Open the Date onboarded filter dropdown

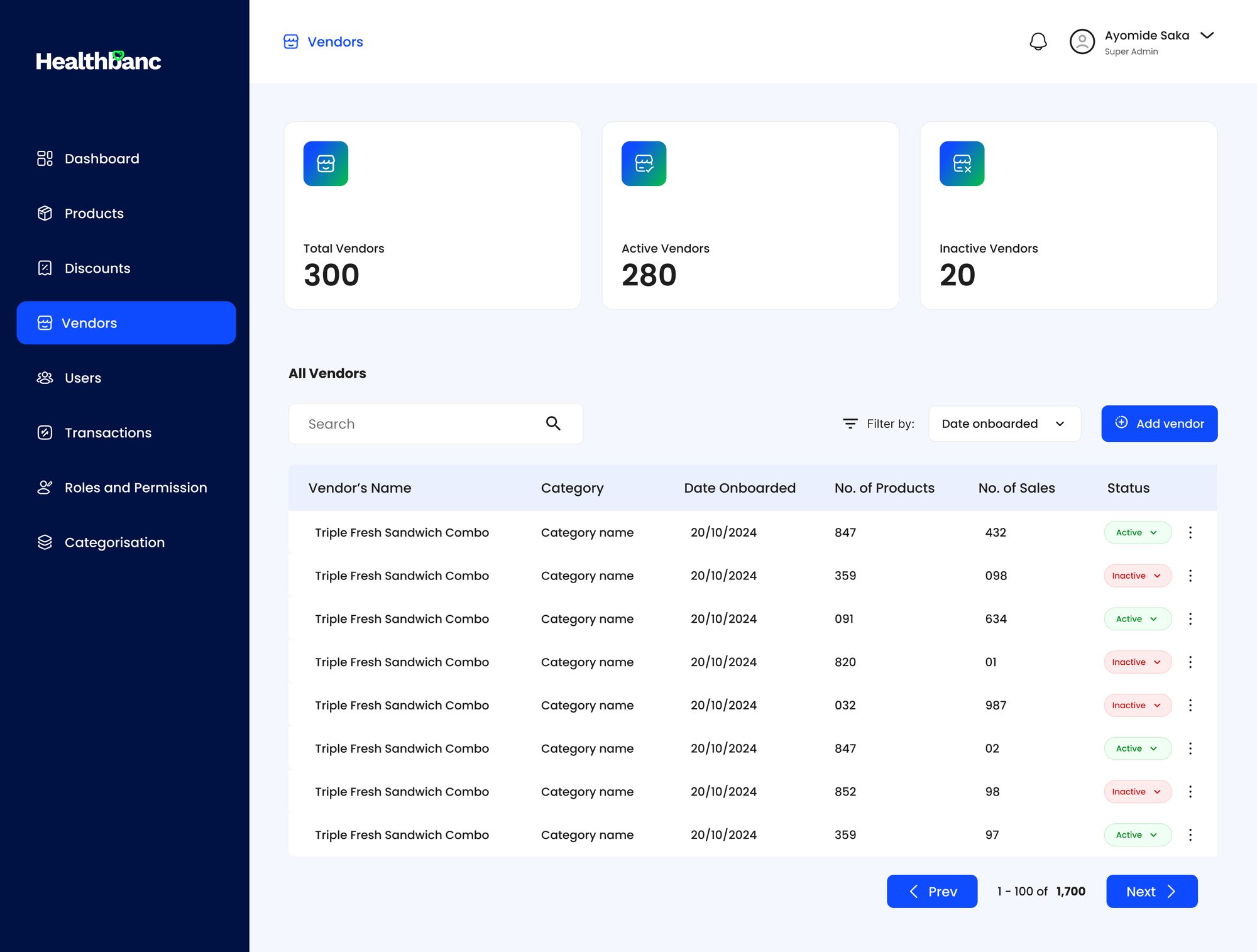tap(1004, 424)
